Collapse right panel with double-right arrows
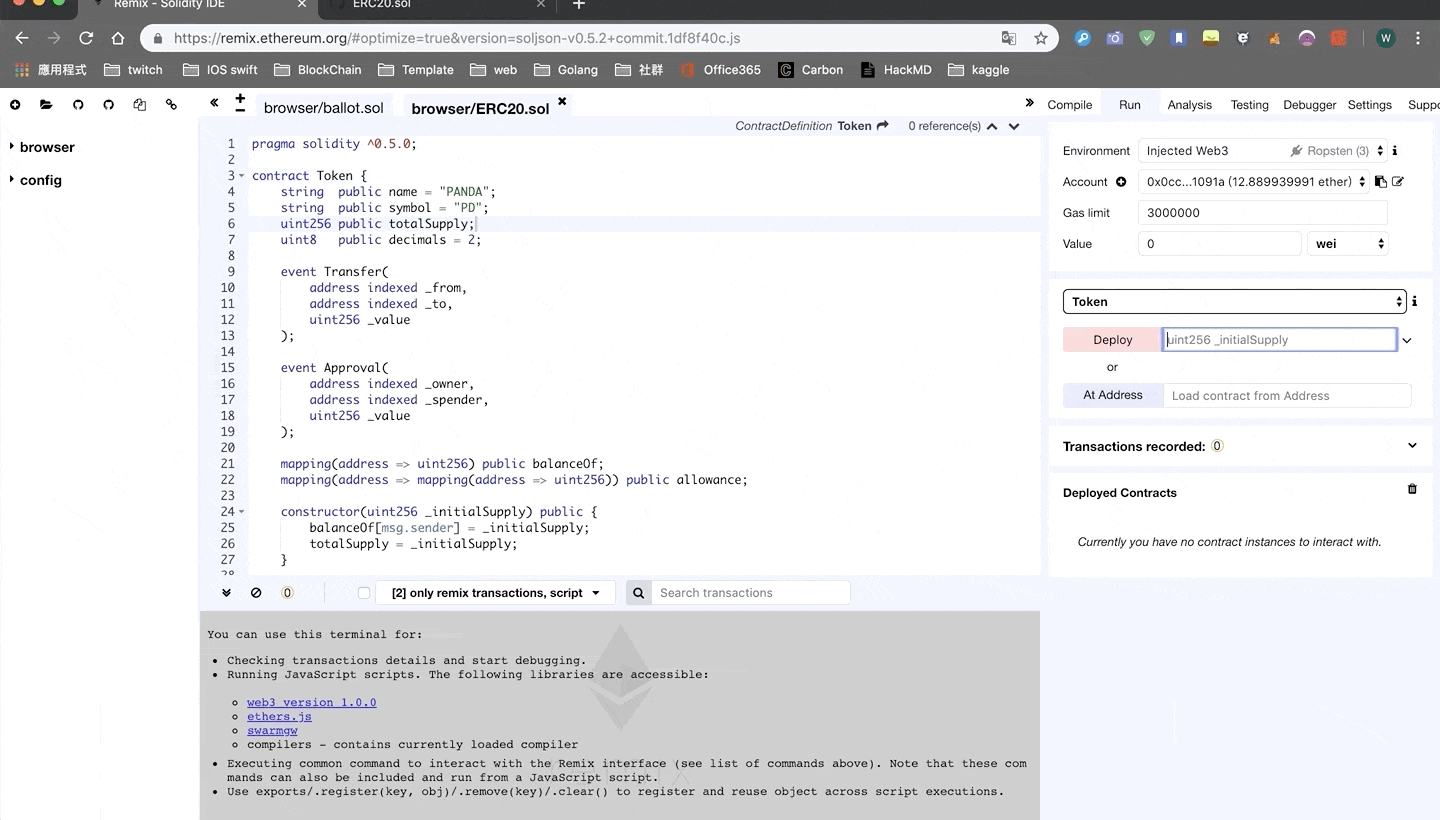The image size is (1440, 820). click(x=1029, y=103)
